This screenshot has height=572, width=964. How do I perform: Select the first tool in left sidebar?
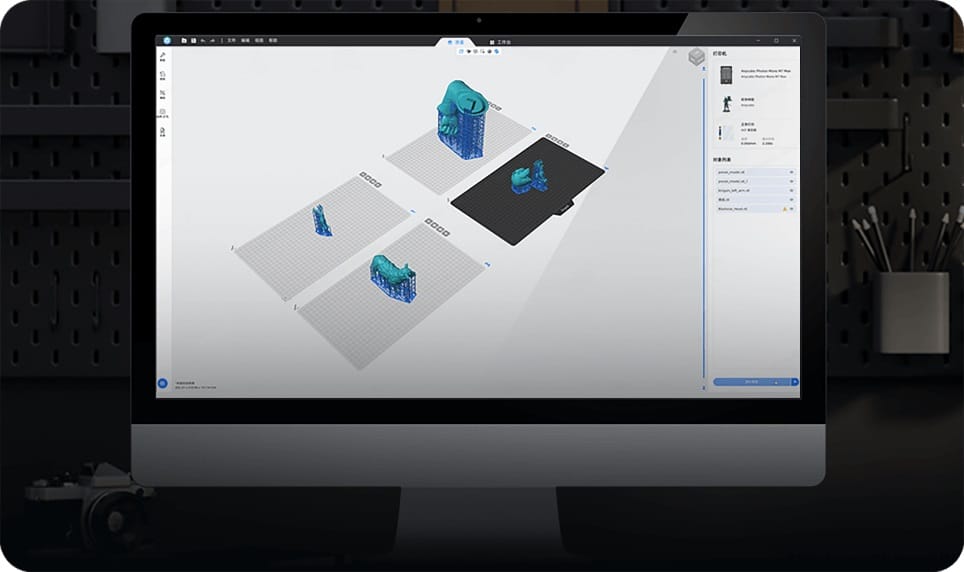[162, 57]
